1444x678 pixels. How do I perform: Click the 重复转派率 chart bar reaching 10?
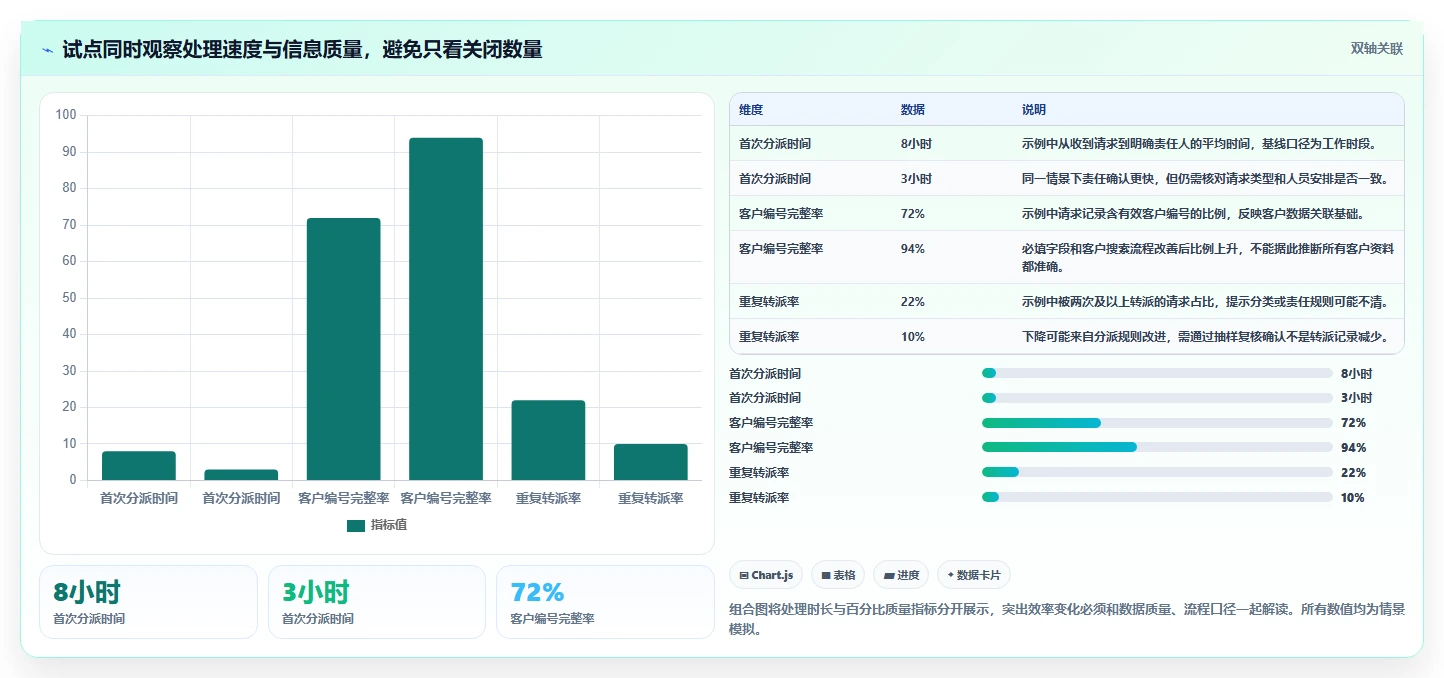[651, 462]
